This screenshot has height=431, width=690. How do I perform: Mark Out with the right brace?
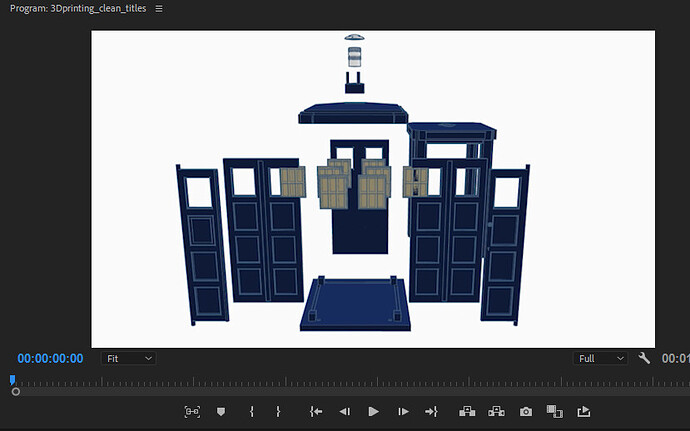point(278,411)
